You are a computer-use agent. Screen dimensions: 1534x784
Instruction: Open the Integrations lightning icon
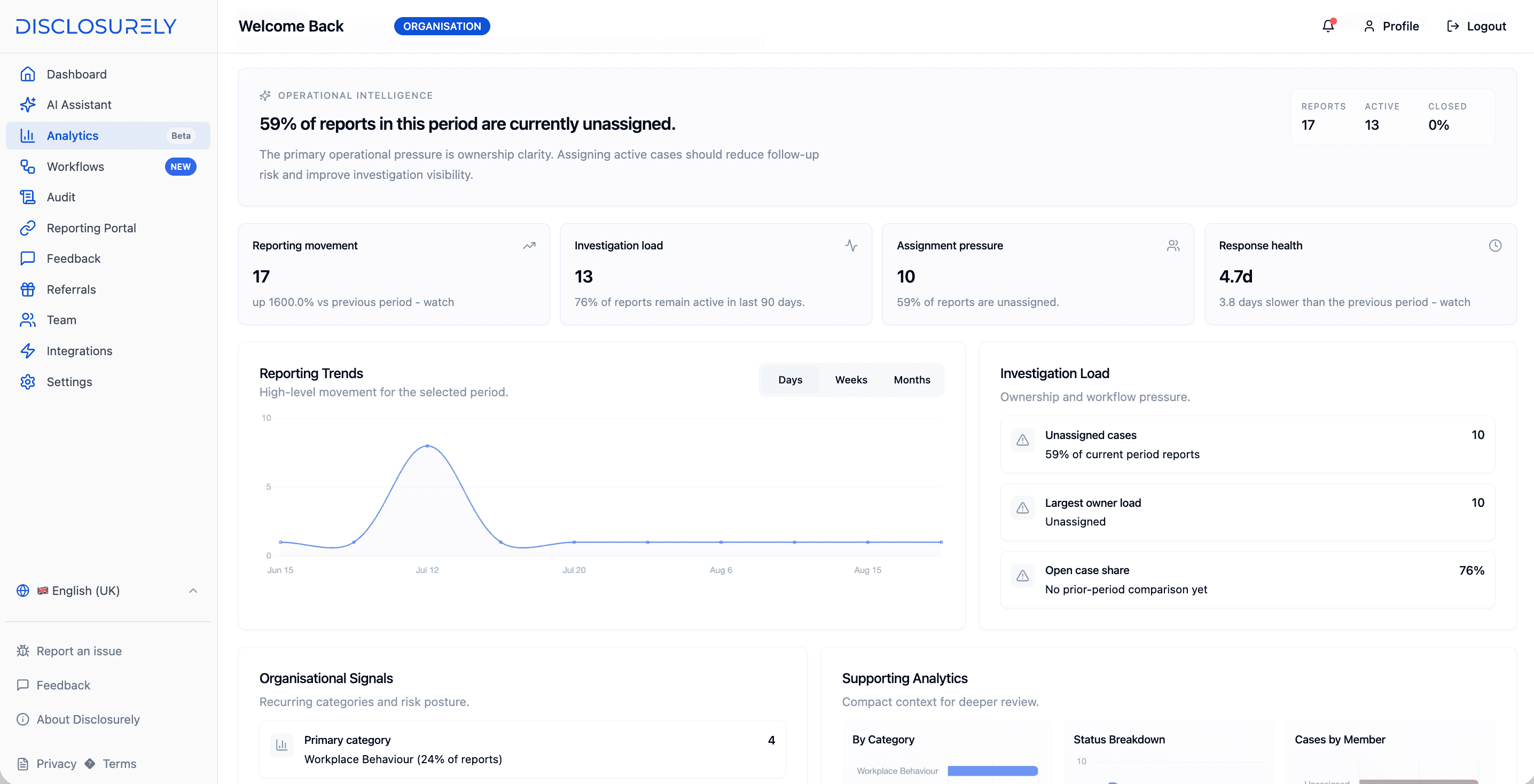pos(27,351)
